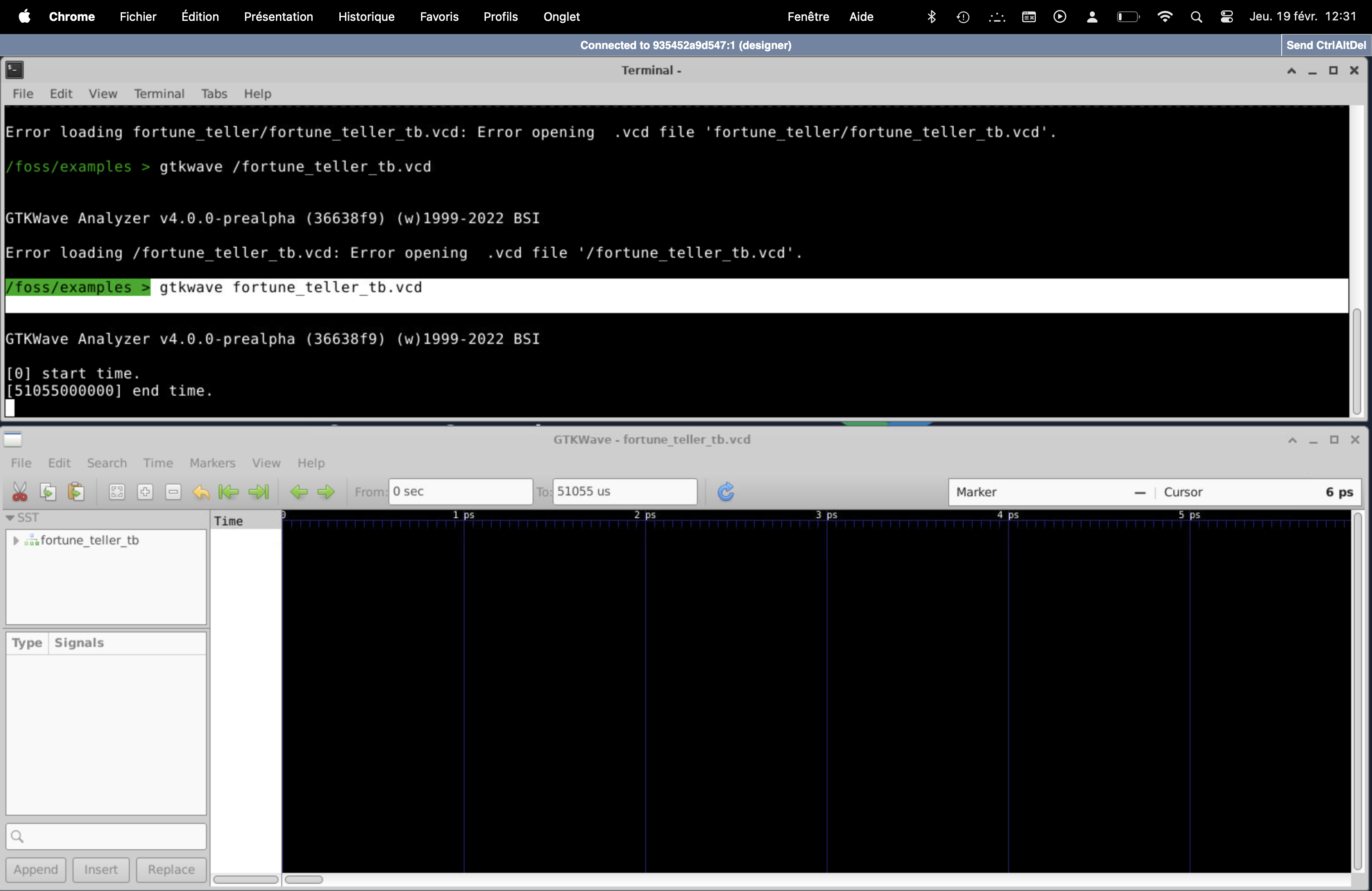Click the Zoom In plus icon
Screen dimensions: 1372x891
click(145, 492)
